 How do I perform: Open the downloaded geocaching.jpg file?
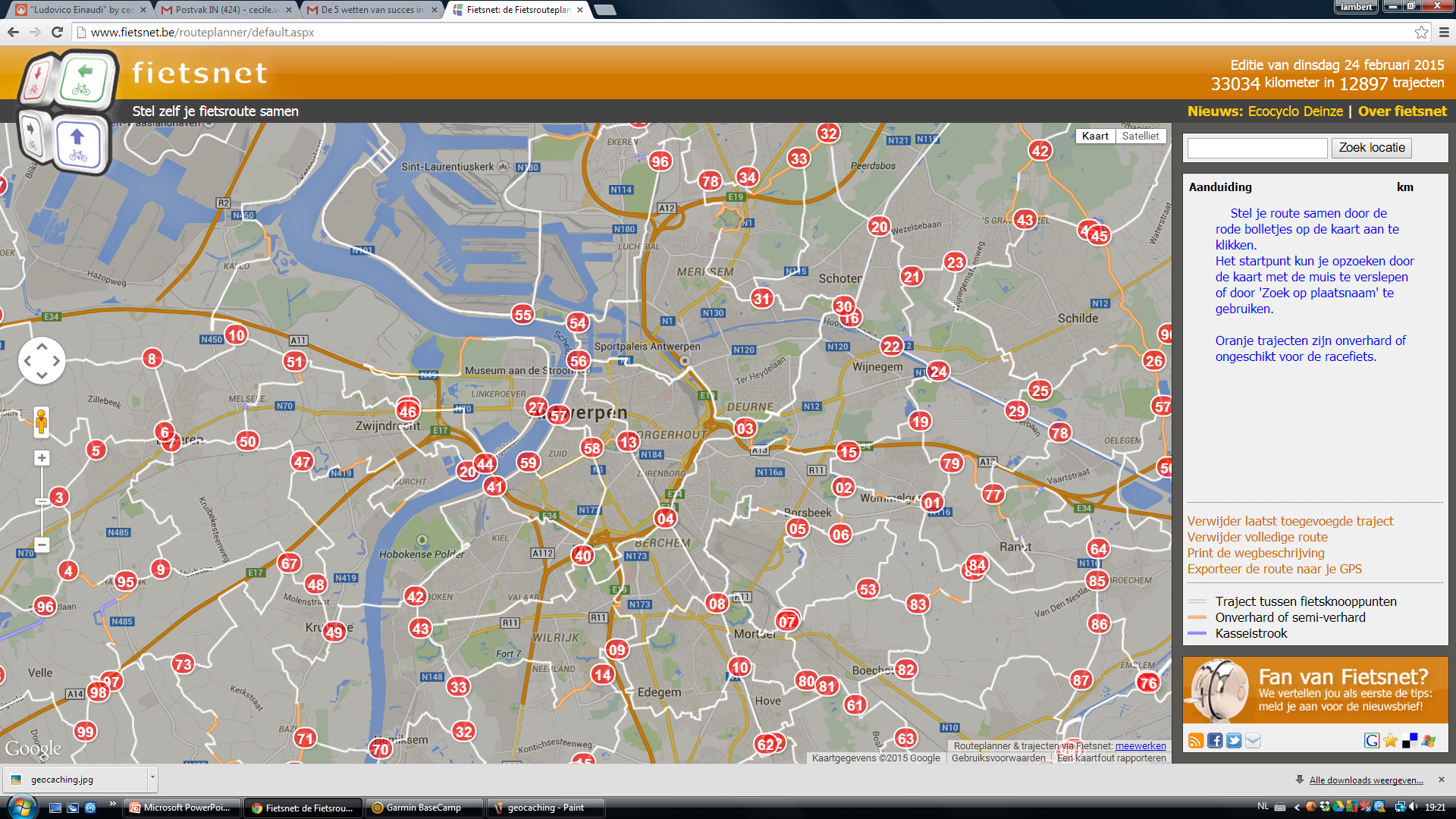click(x=74, y=779)
